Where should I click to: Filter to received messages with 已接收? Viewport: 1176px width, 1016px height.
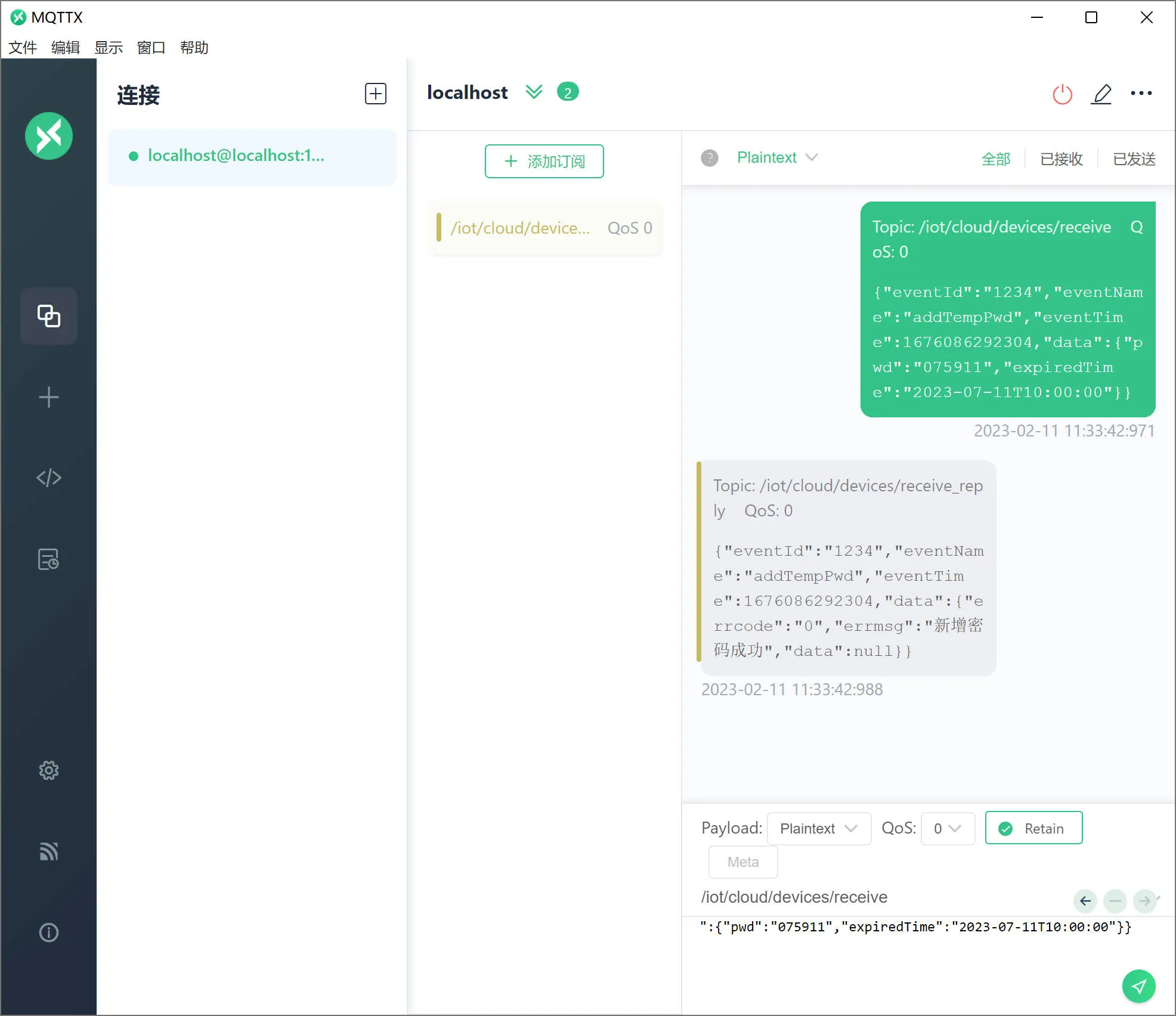tap(1062, 159)
